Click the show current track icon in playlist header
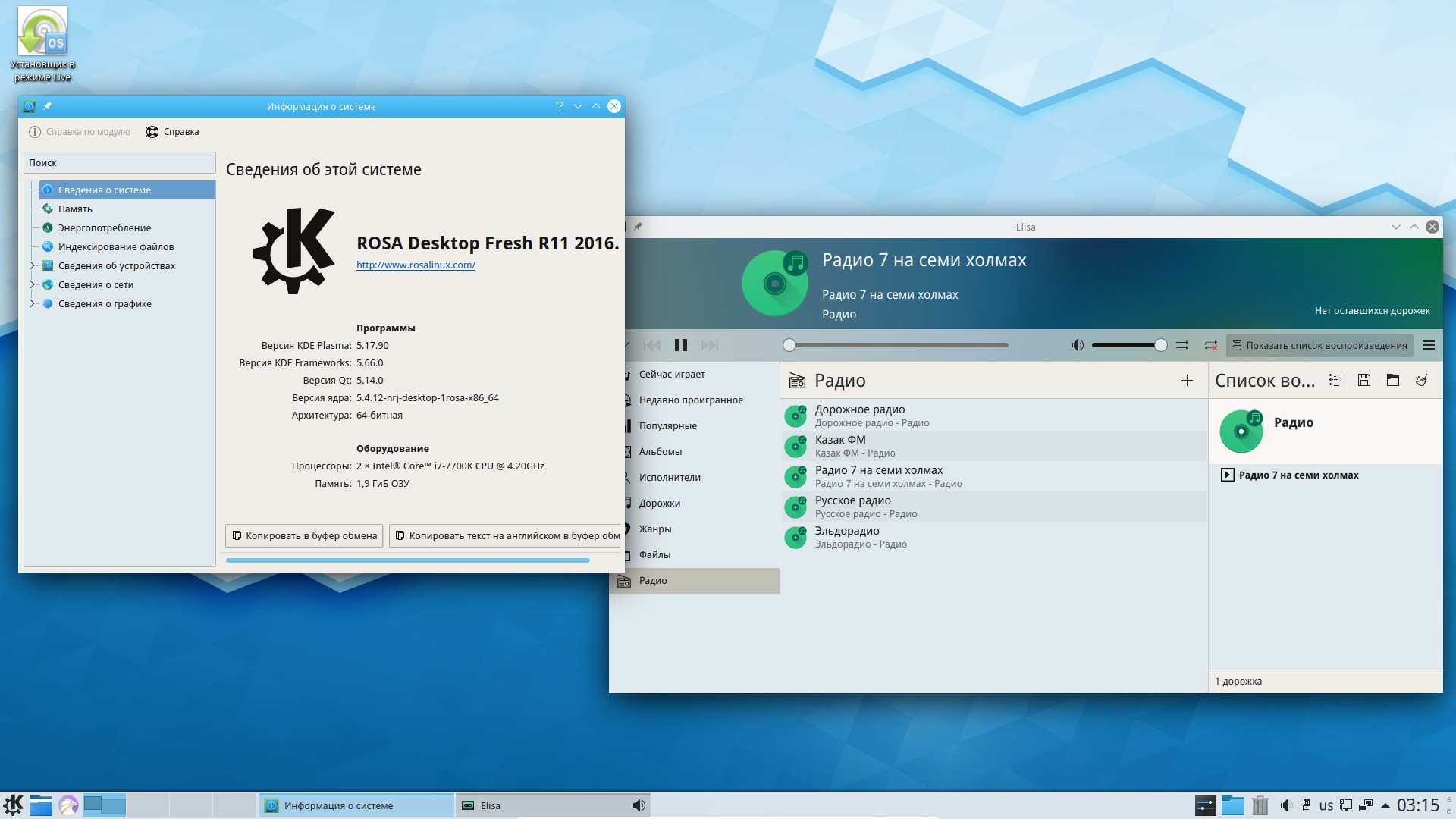 (1335, 381)
